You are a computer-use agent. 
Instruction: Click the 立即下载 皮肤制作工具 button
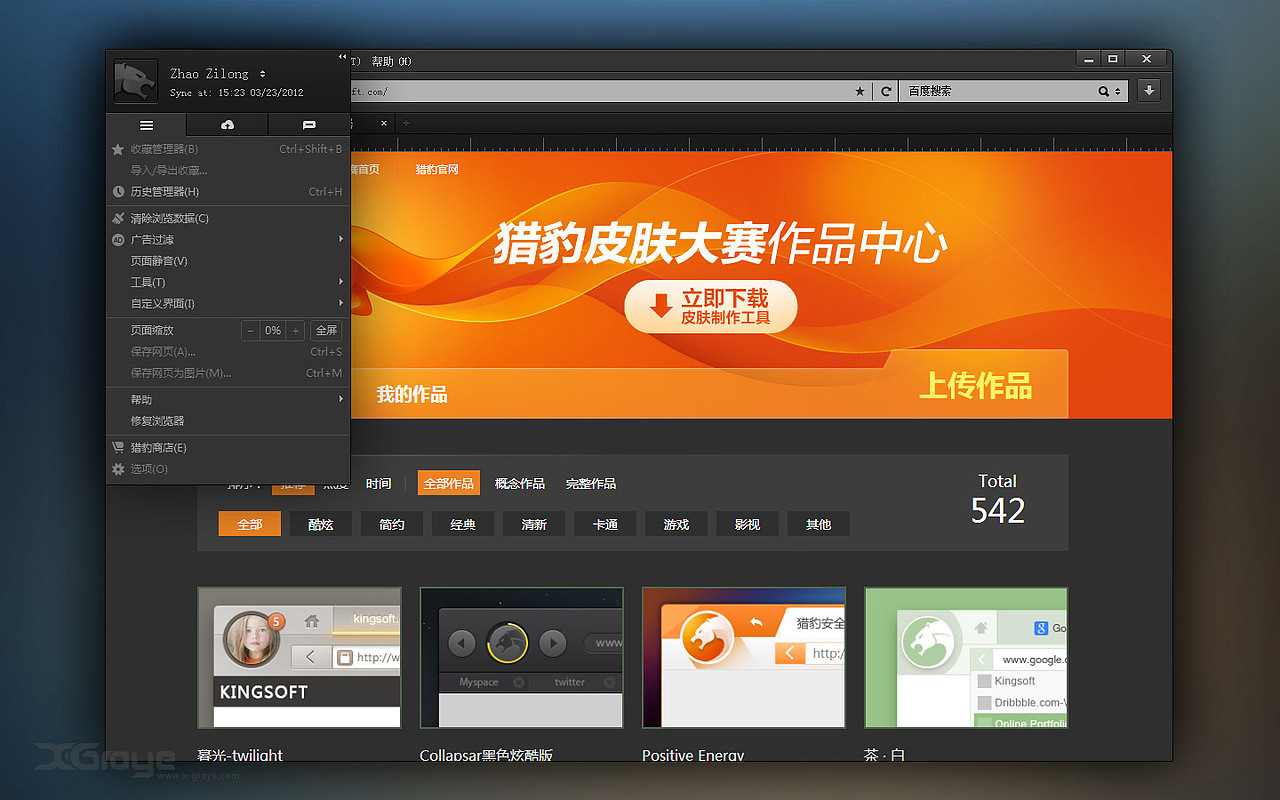pos(711,307)
